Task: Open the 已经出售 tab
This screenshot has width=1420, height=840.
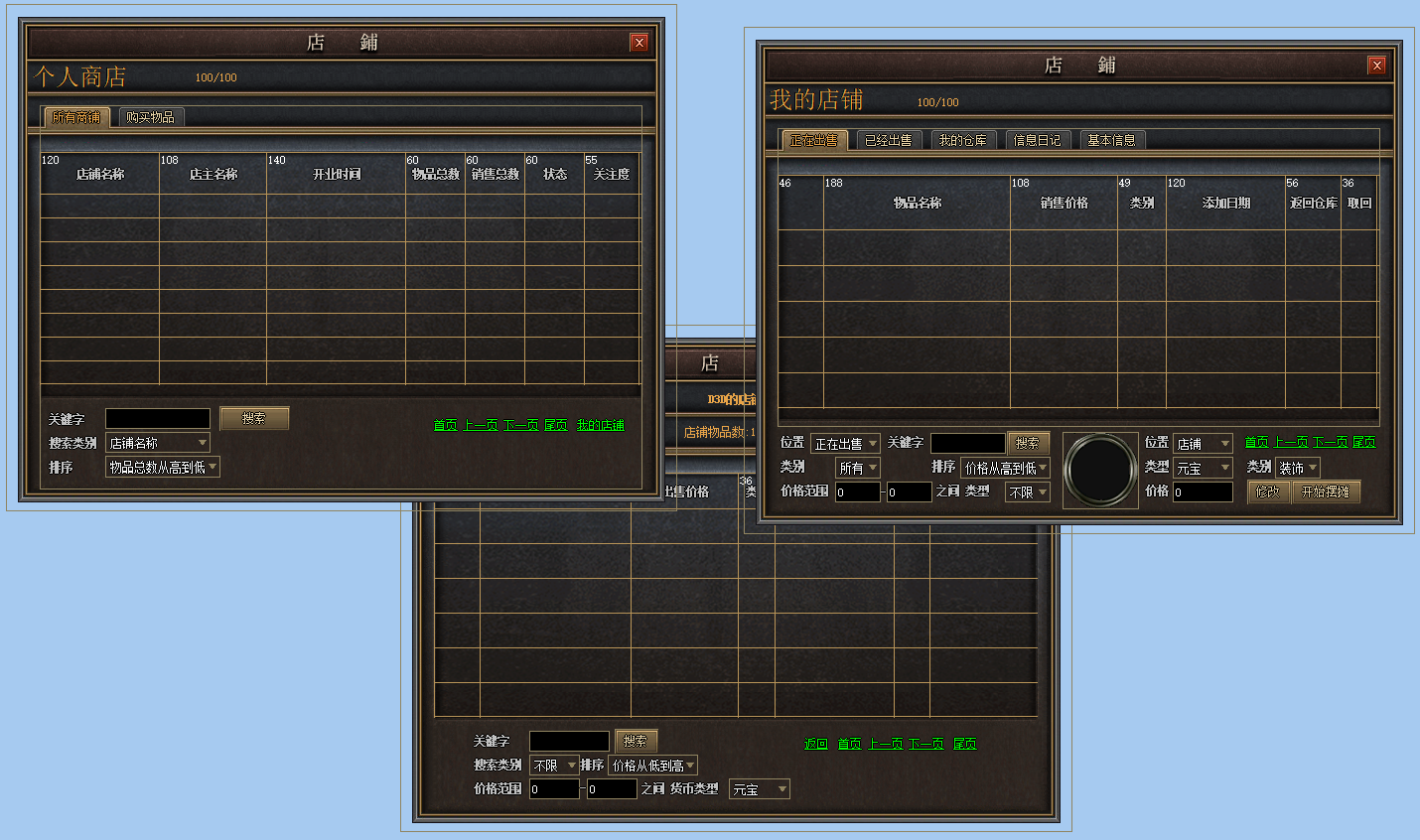Action: (888, 140)
